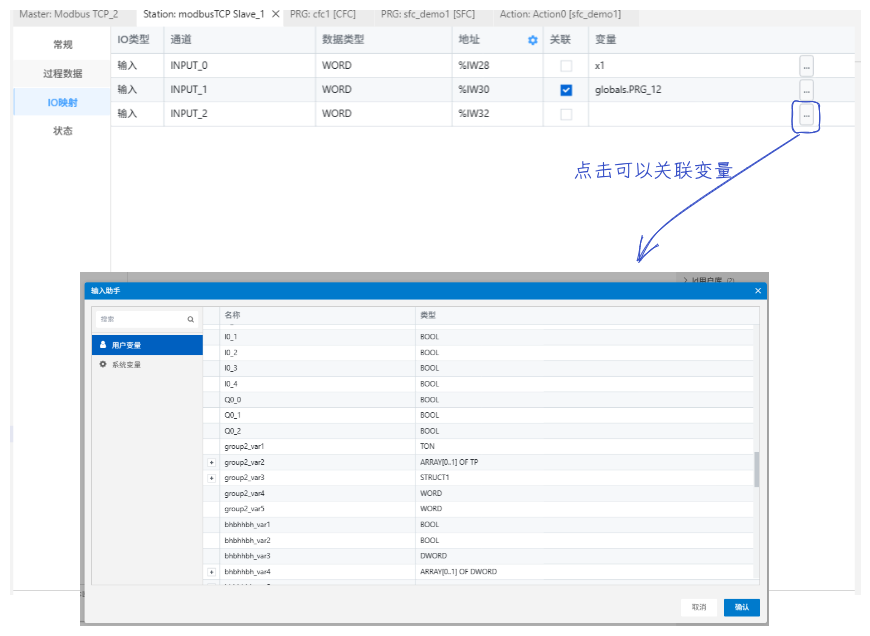Click the INPUT_2 channel cell
Screen dimensions: 870x636
pyautogui.click(x=240, y=114)
